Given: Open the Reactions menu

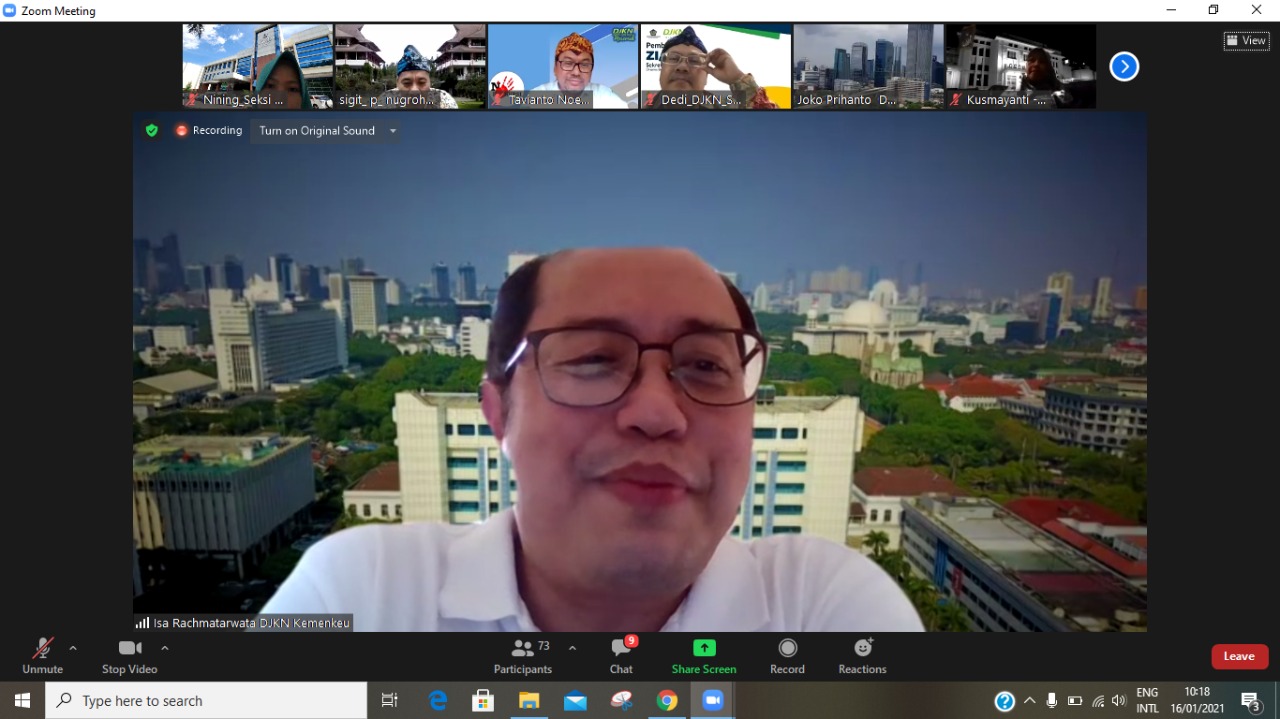Looking at the screenshot, I should (x=862, y=656).
